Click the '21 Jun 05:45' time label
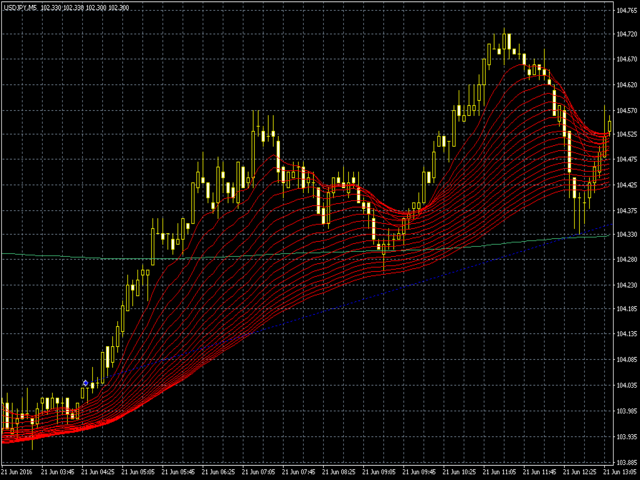 point(178,472)
